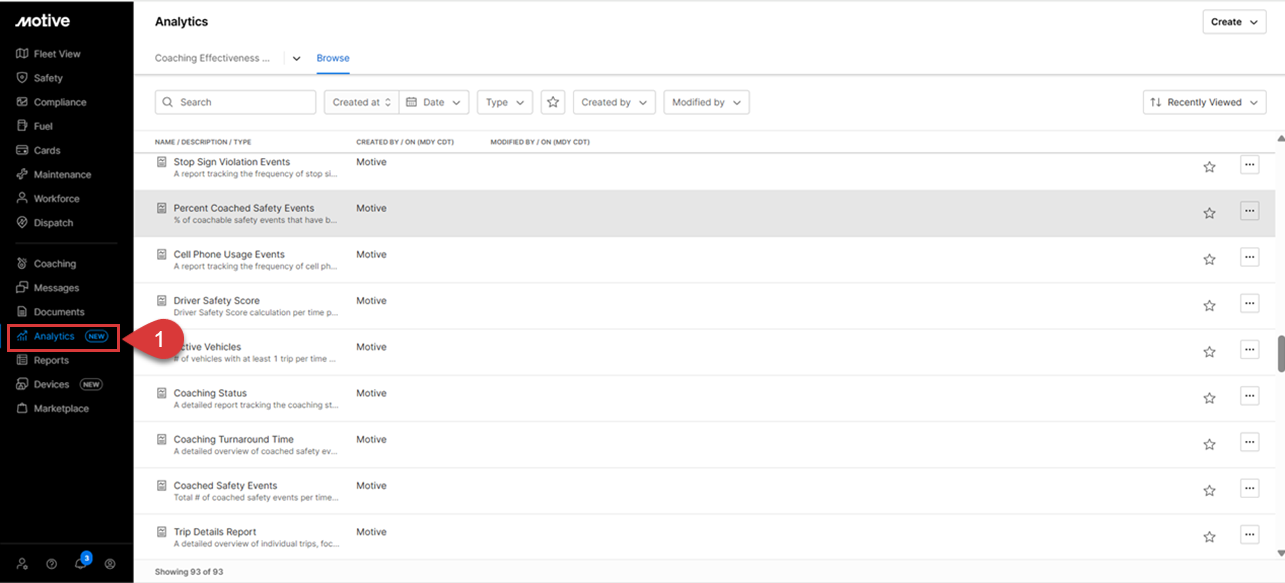Click the Create button

(x=1233, y=22)
